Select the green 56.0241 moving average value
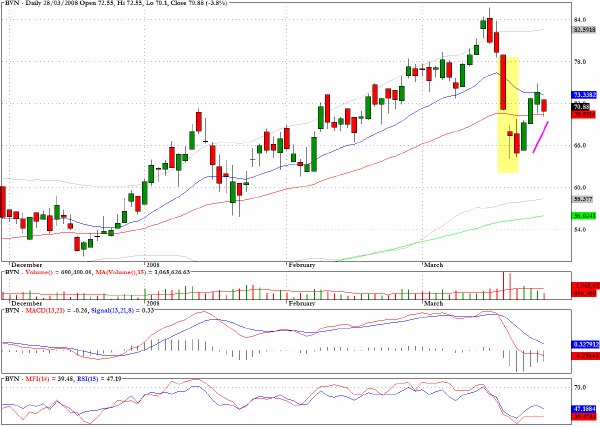This screenshot has width=600, height=427. point(584,216)
